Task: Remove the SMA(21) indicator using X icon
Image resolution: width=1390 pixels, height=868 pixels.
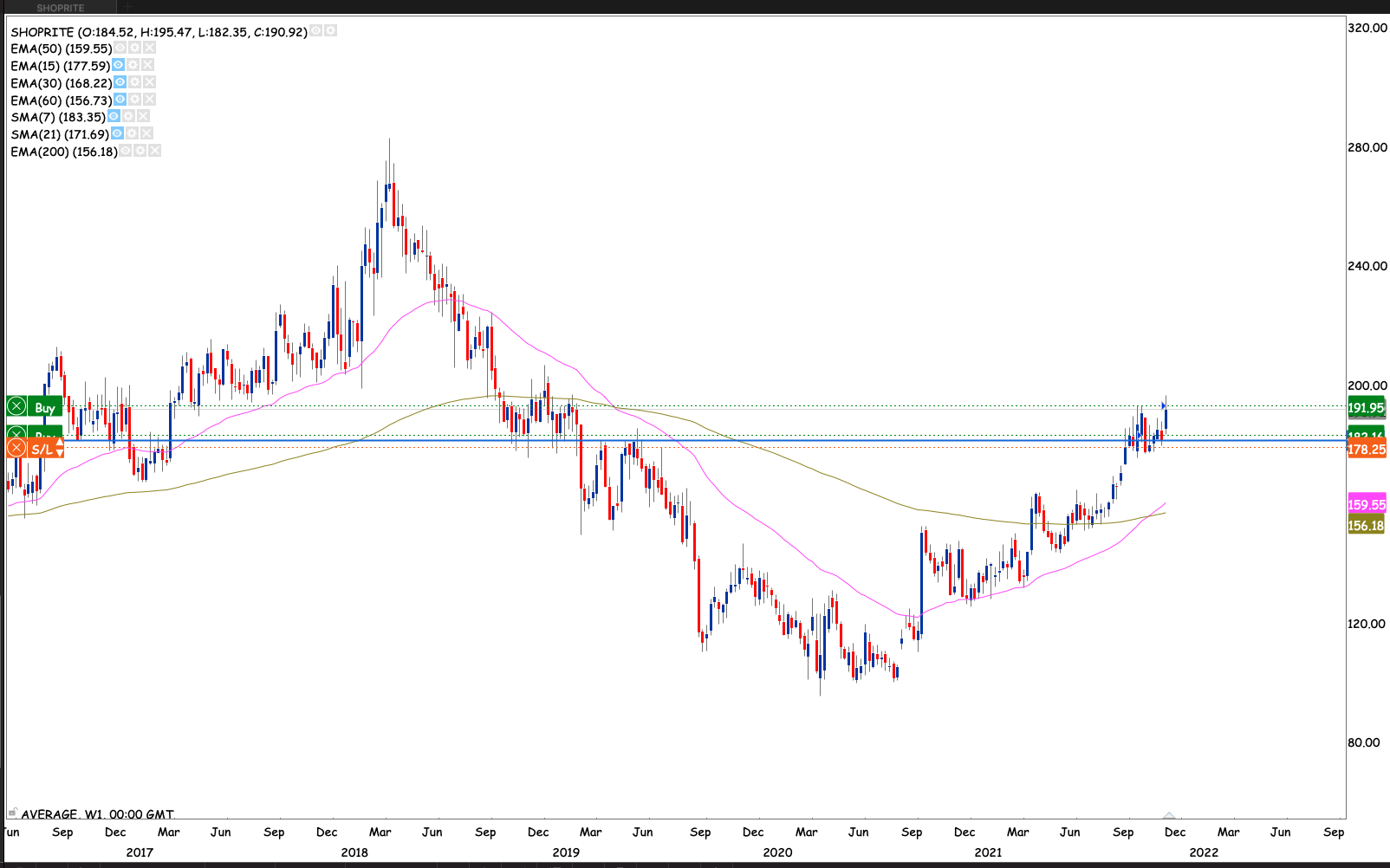Action: (146, 133)
